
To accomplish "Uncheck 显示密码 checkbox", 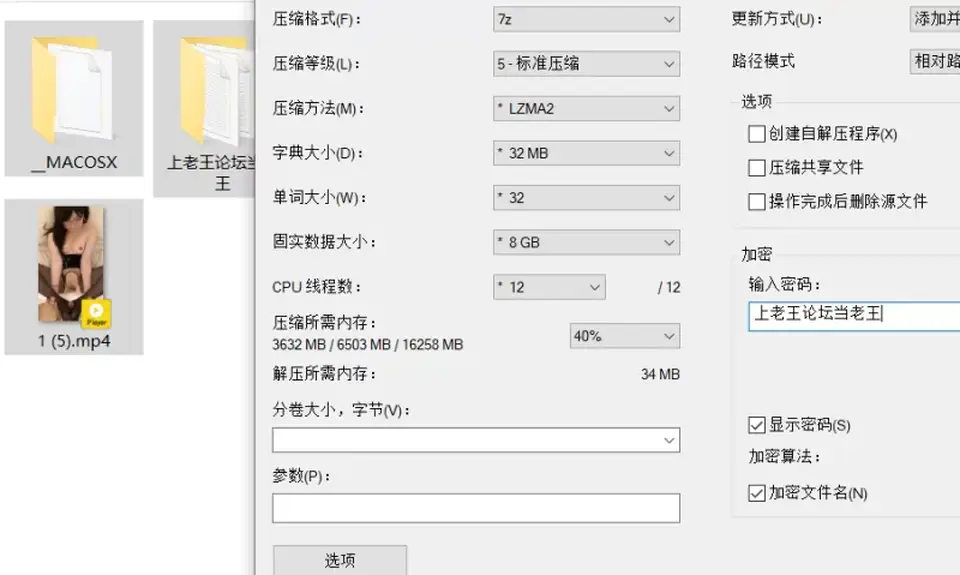I will pos(757,425).
